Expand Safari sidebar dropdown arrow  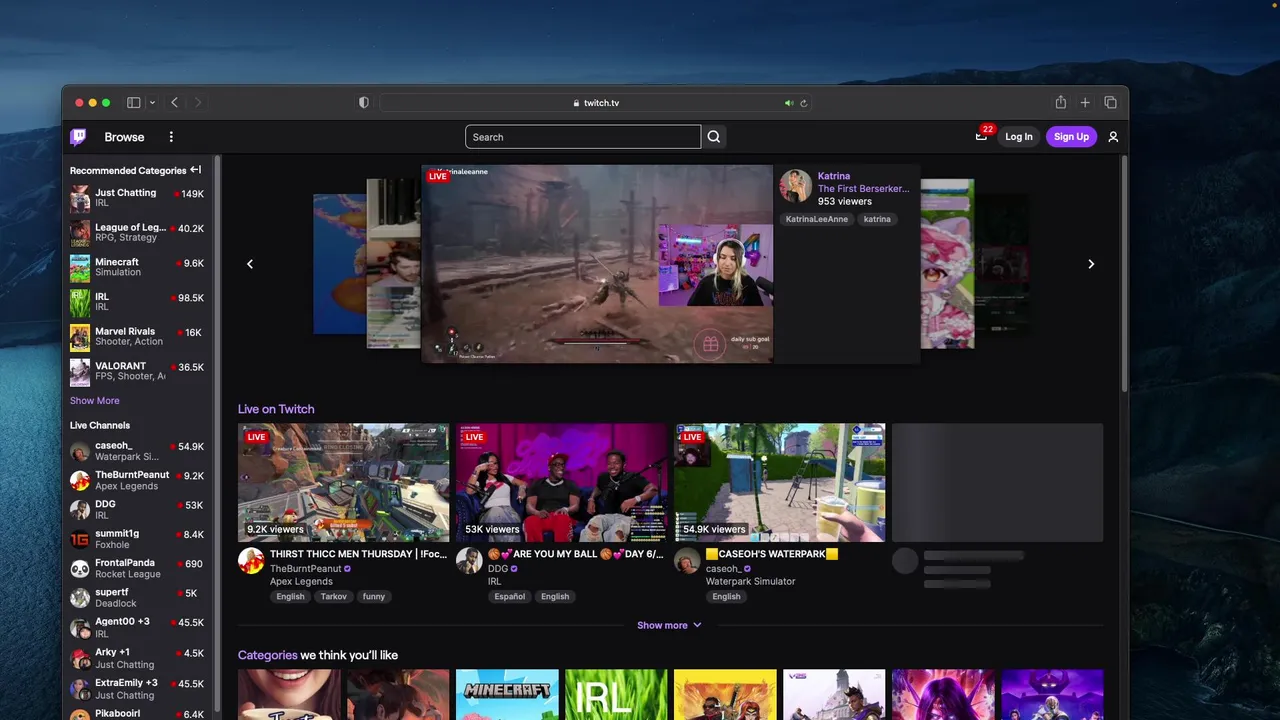click(x=152, y=103)
